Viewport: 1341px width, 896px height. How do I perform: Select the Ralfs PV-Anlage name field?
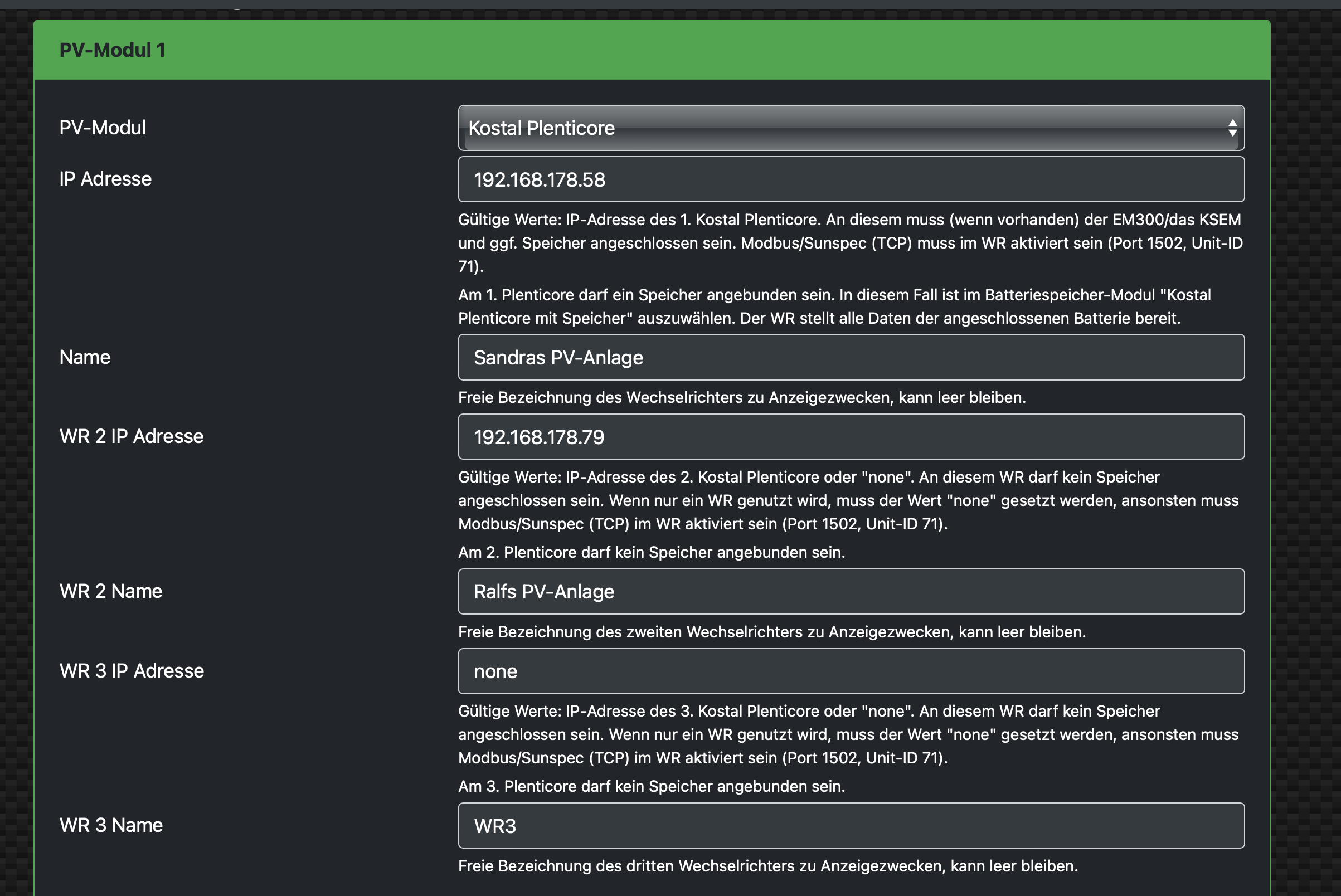[851, 591]
